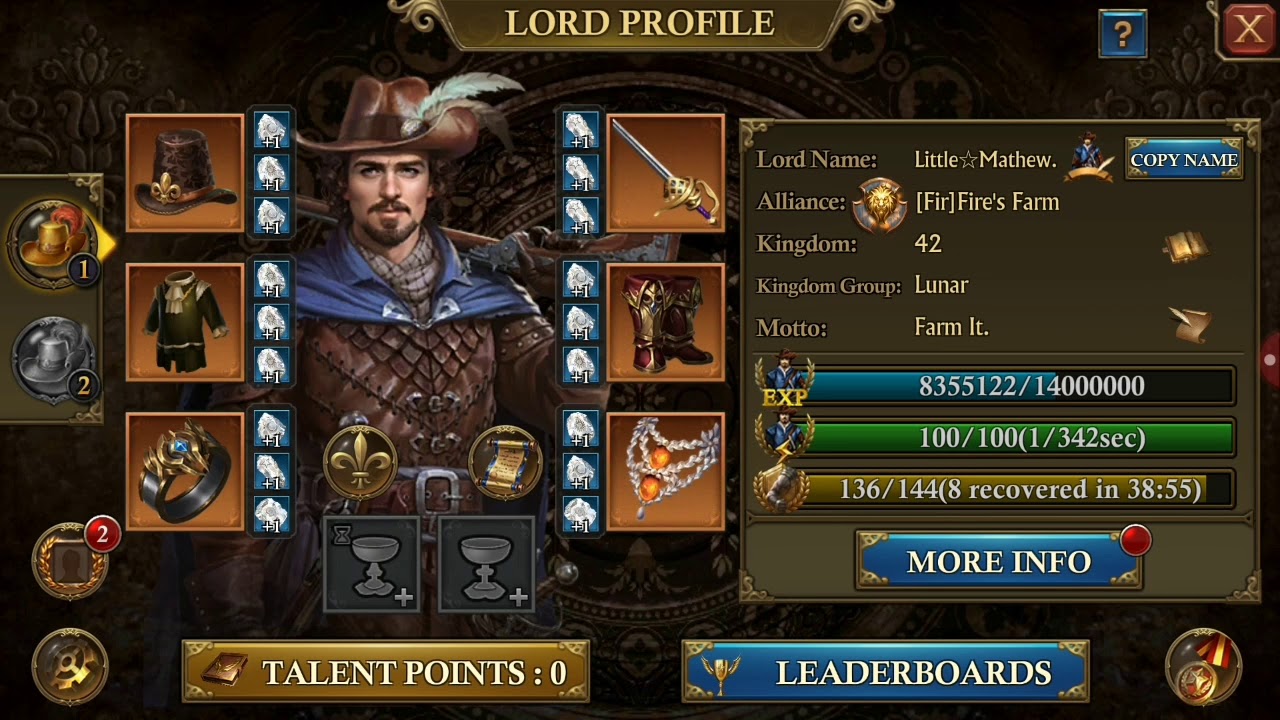
Task: Open the book icon beside Kingdom
Action: (1187, 245)
